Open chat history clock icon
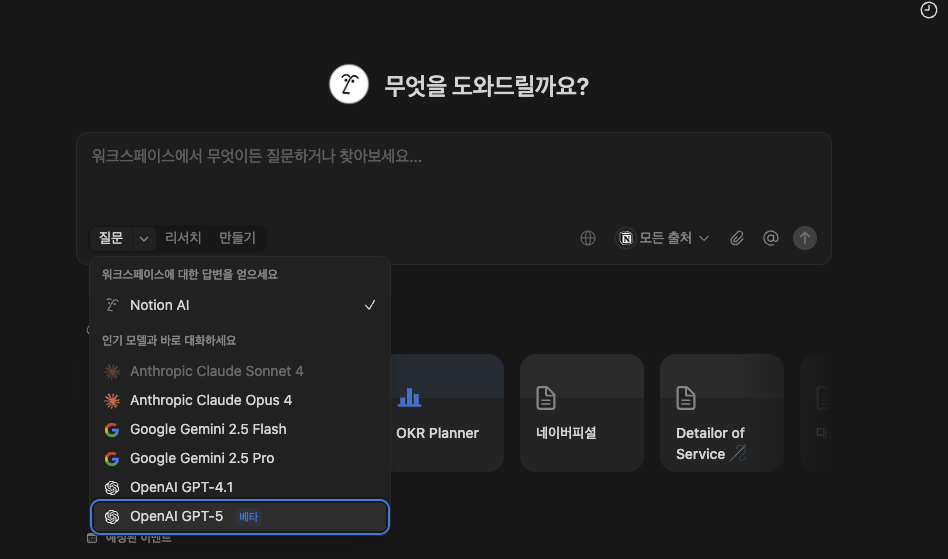The width and height of the screenshot is (948, 559). click(x=928, y=10)
